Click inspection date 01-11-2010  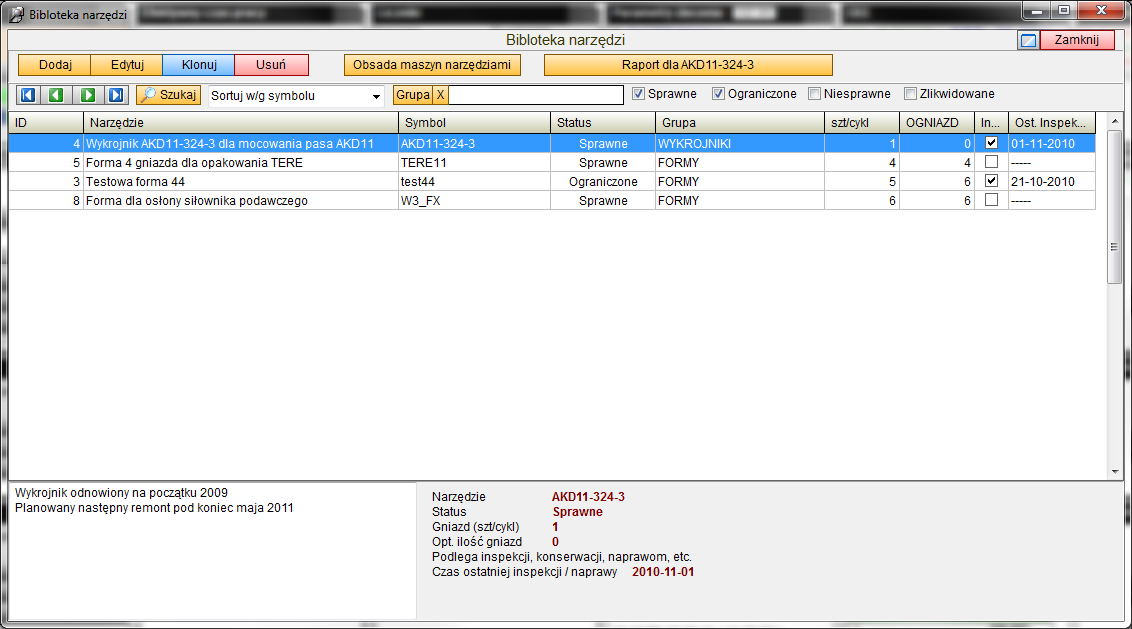click(x=1052, y=144)
